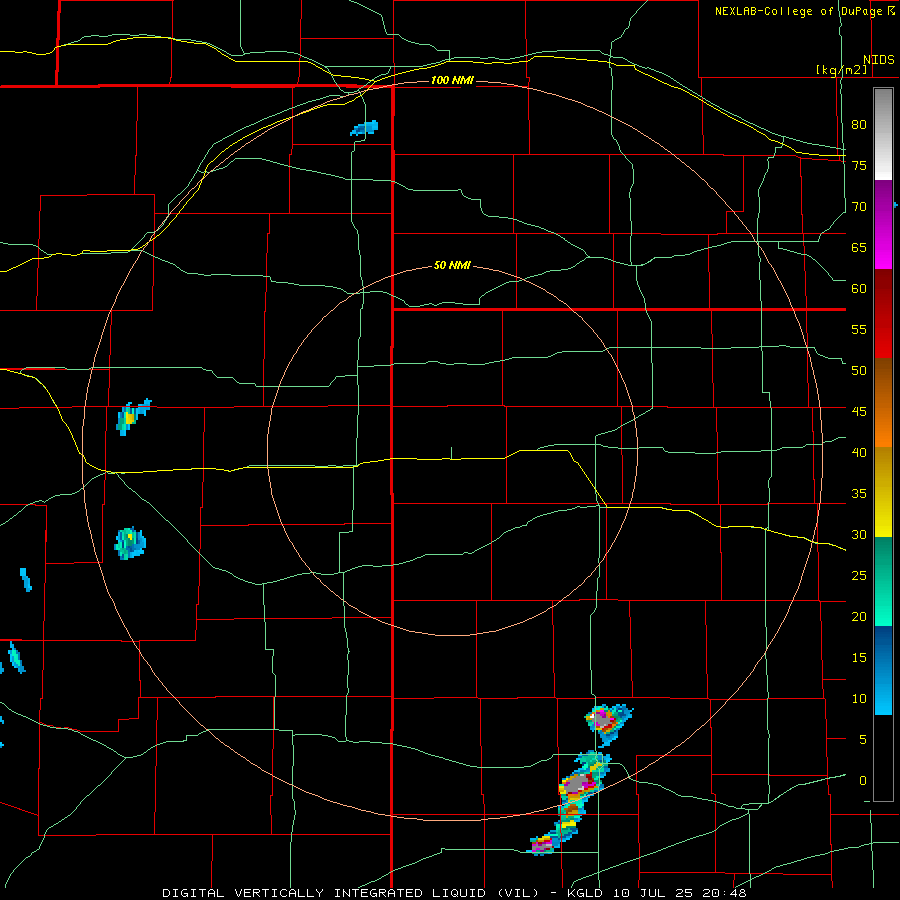Pick the green segment of color bar
Screen dimensions: 900x900
(883, 581)
